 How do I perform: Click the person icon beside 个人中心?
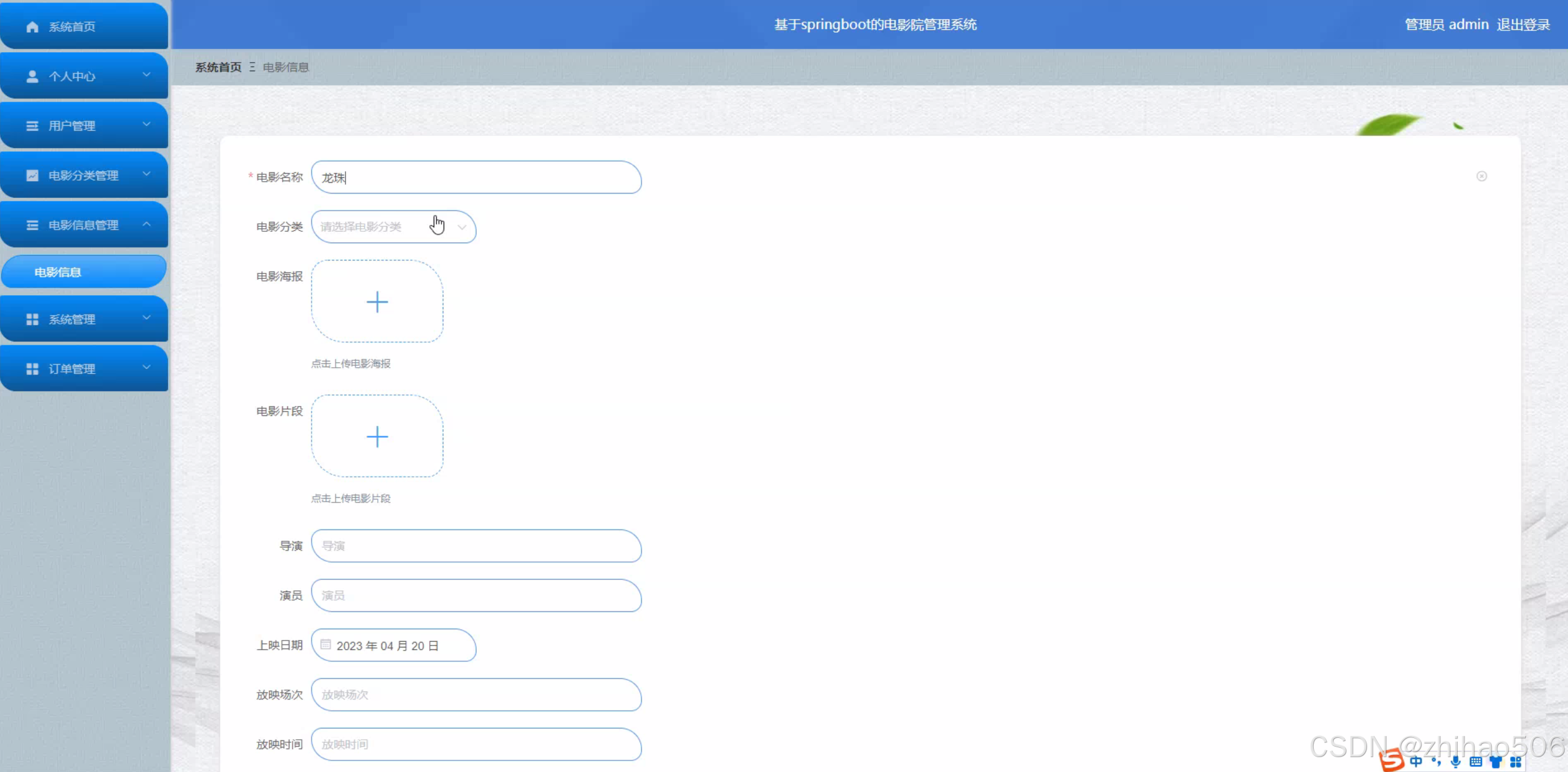click(x=32, y=76)
